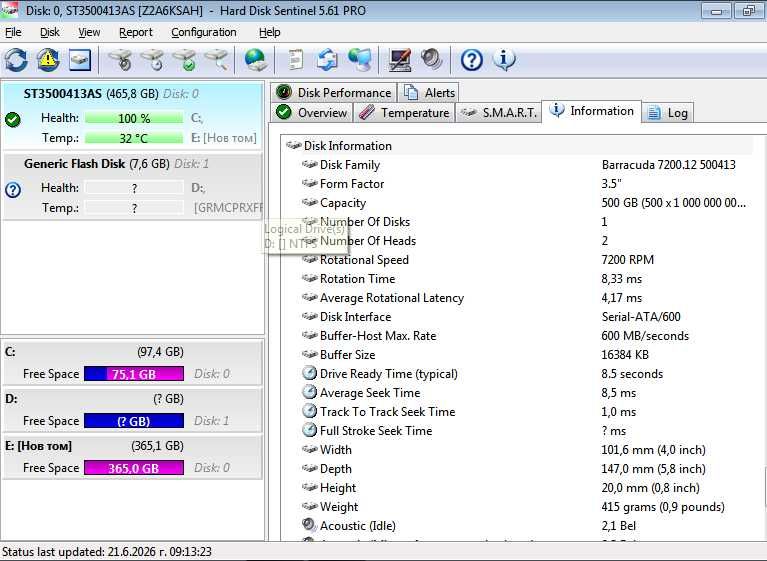Click the 415 grams weight value
The height and width of the screenshot is (561, 767).
coord(663,507)
